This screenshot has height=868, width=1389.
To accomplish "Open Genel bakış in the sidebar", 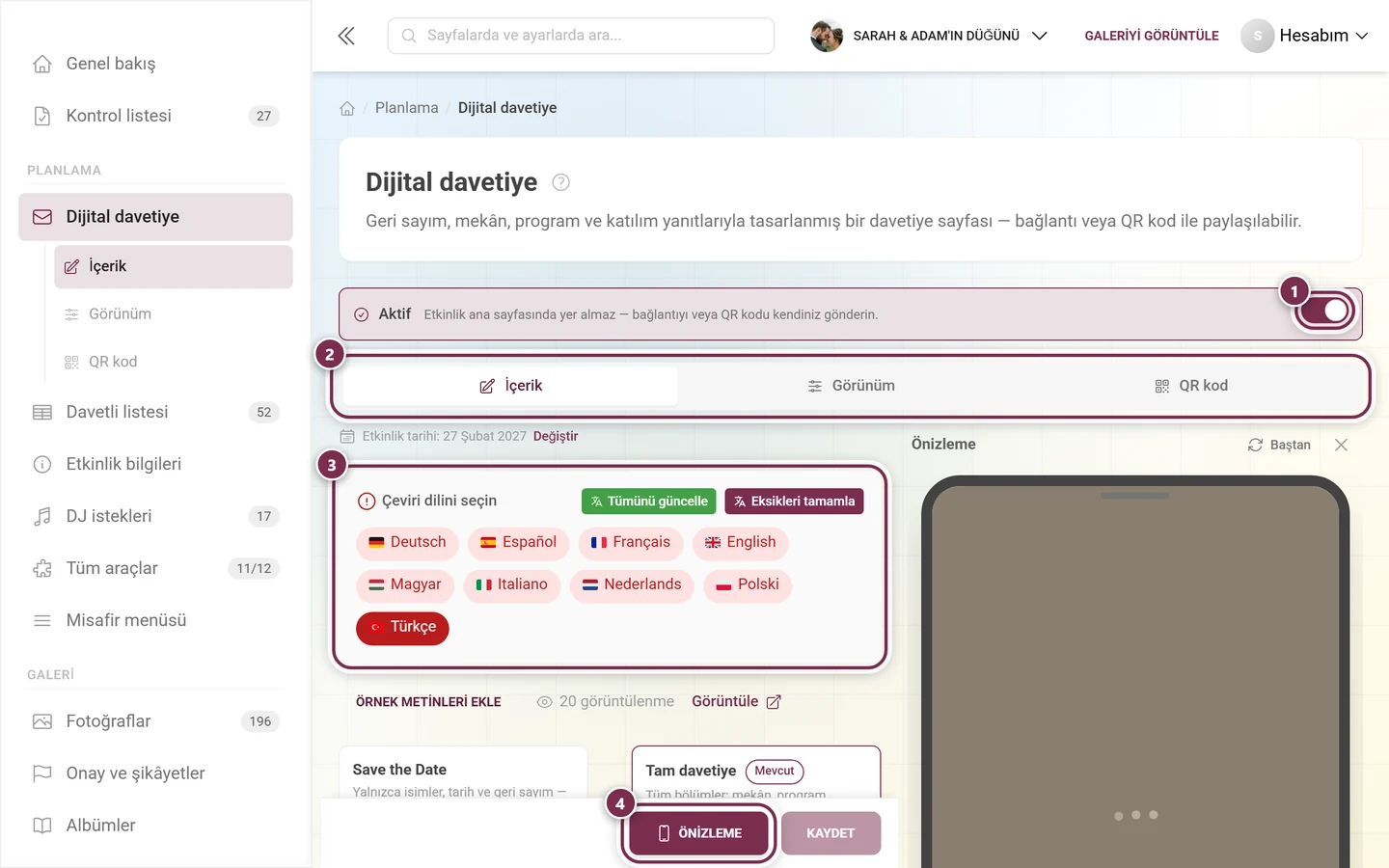I will coord(155,64).
